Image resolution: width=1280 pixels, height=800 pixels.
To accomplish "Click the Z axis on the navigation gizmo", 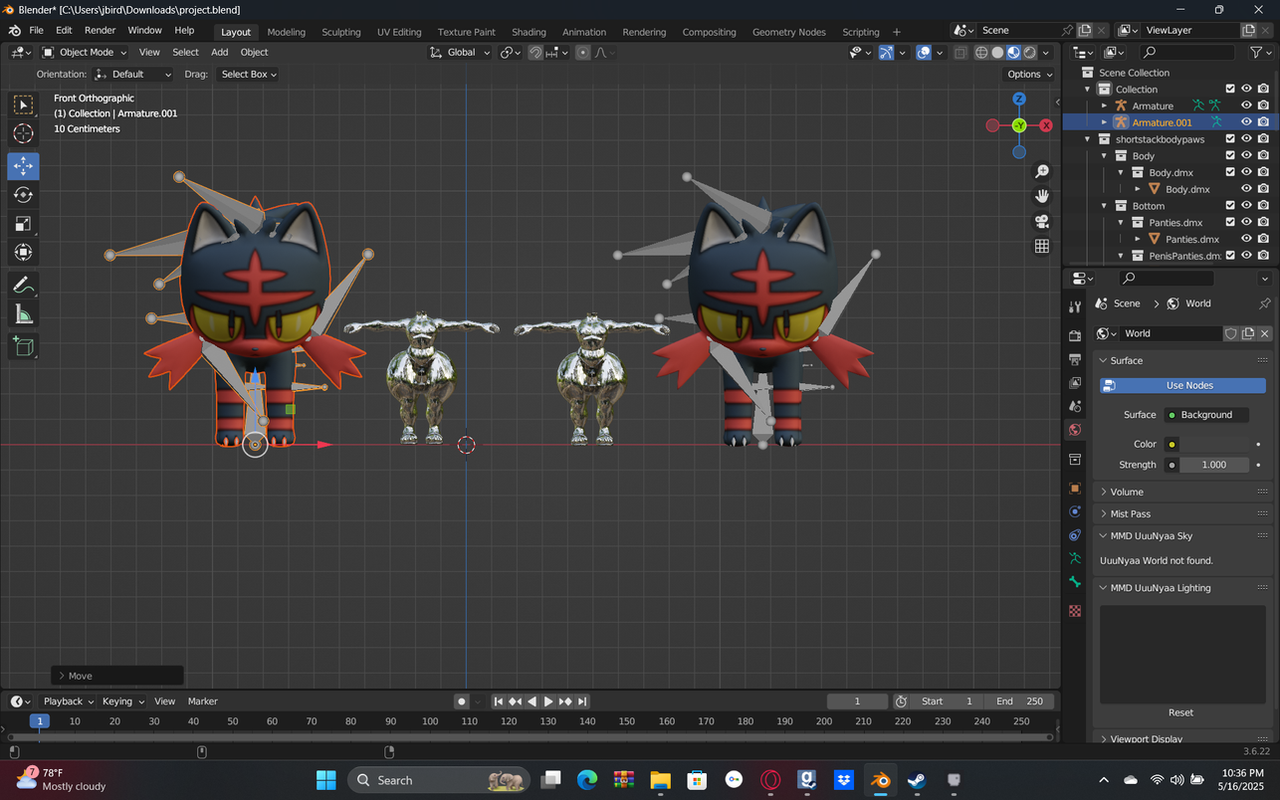I will [1019, 99].
